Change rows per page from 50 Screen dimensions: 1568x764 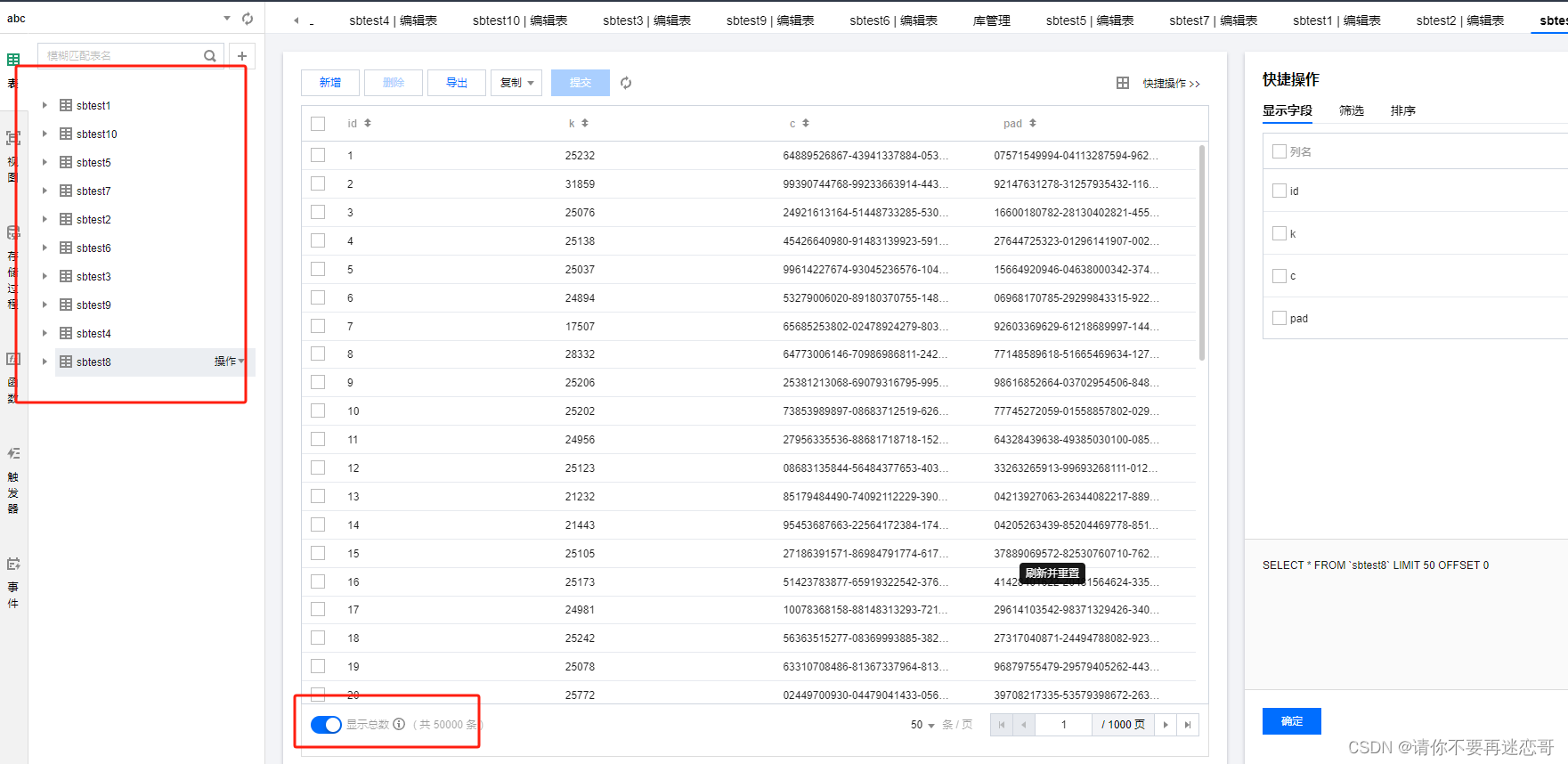pyautogui.click(x=922, y=725)
